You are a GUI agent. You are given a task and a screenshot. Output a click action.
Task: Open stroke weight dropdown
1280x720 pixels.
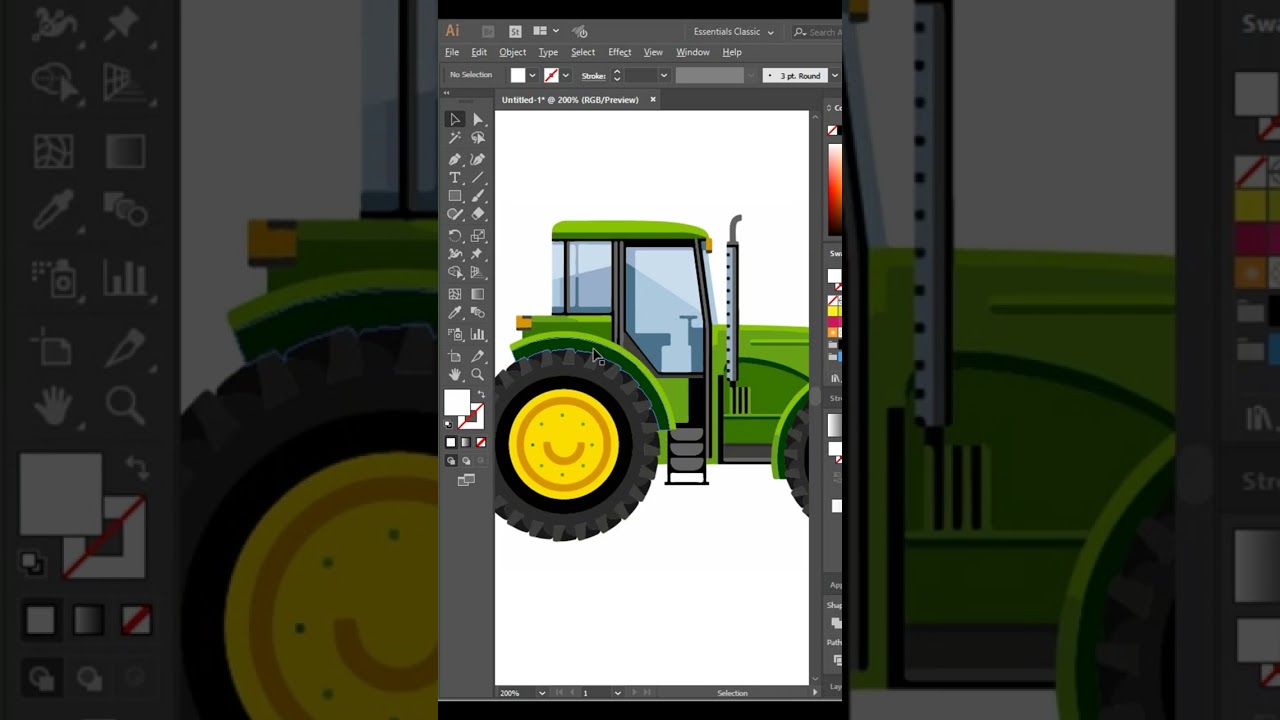pyautogui.click(x=663, y=76)
